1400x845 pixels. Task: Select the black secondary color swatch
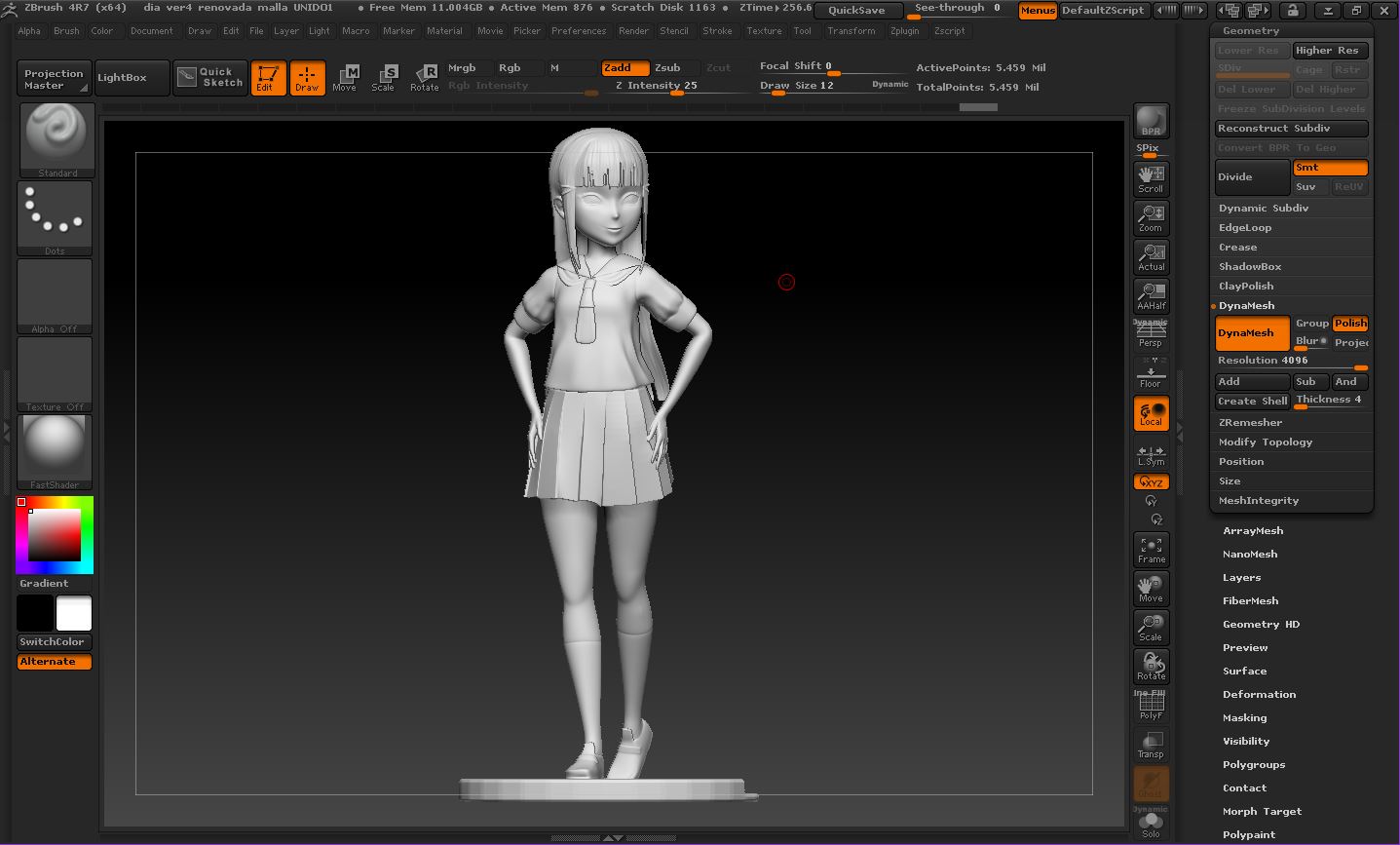(35, 614)
